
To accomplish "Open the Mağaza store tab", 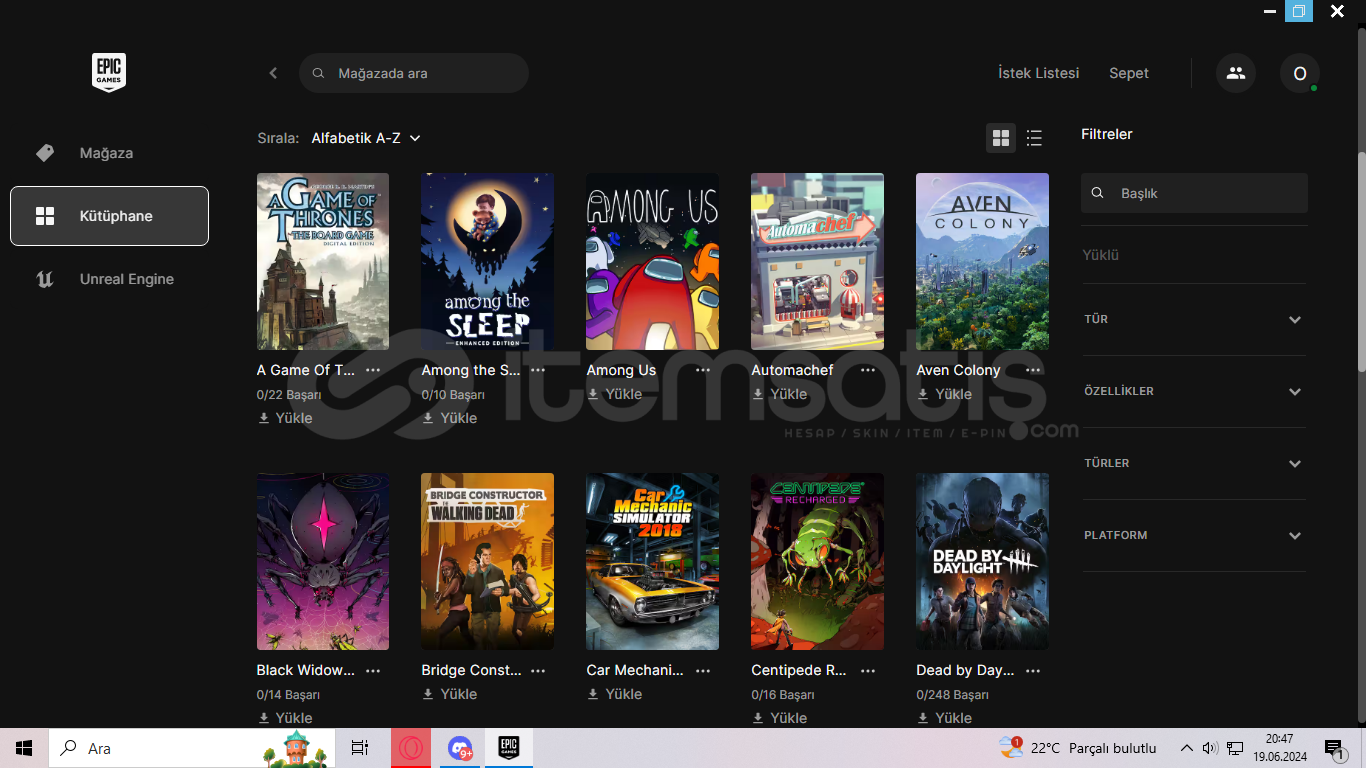I will (109, 153).
